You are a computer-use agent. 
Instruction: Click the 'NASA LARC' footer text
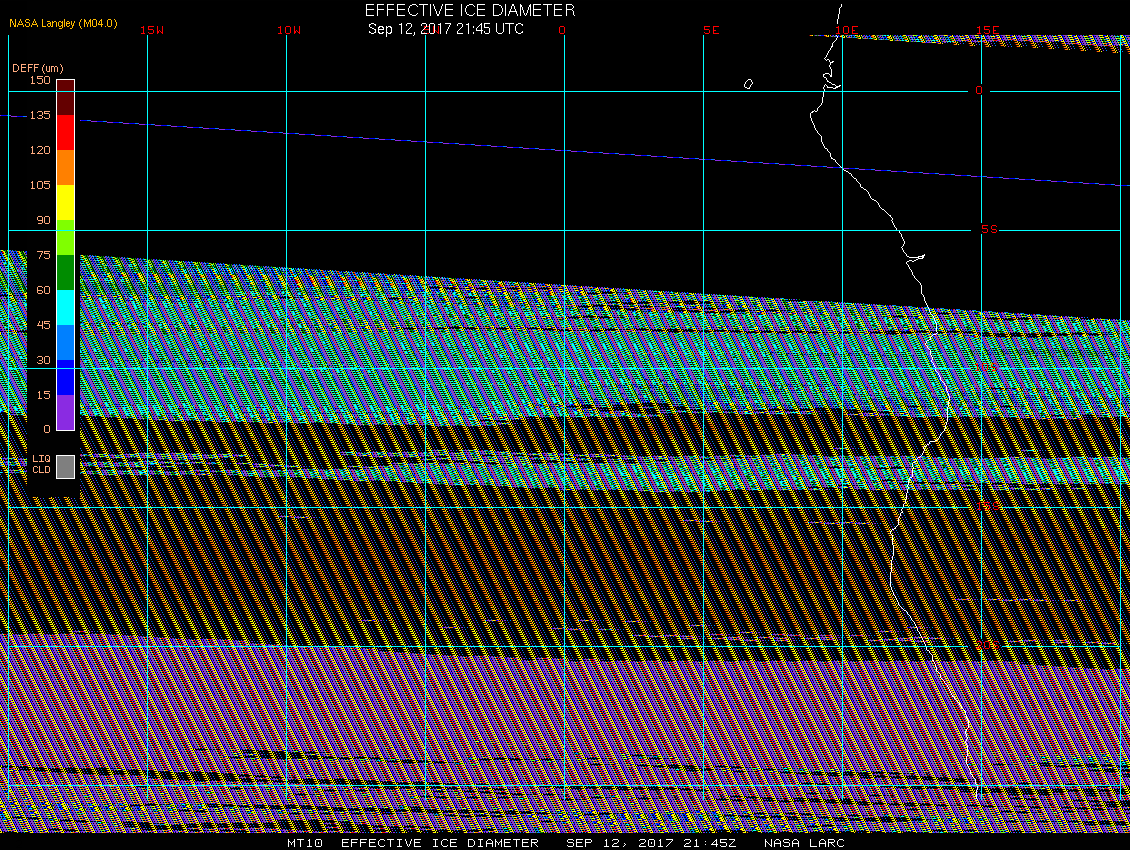pyautogui.click(x=804, y=842)
